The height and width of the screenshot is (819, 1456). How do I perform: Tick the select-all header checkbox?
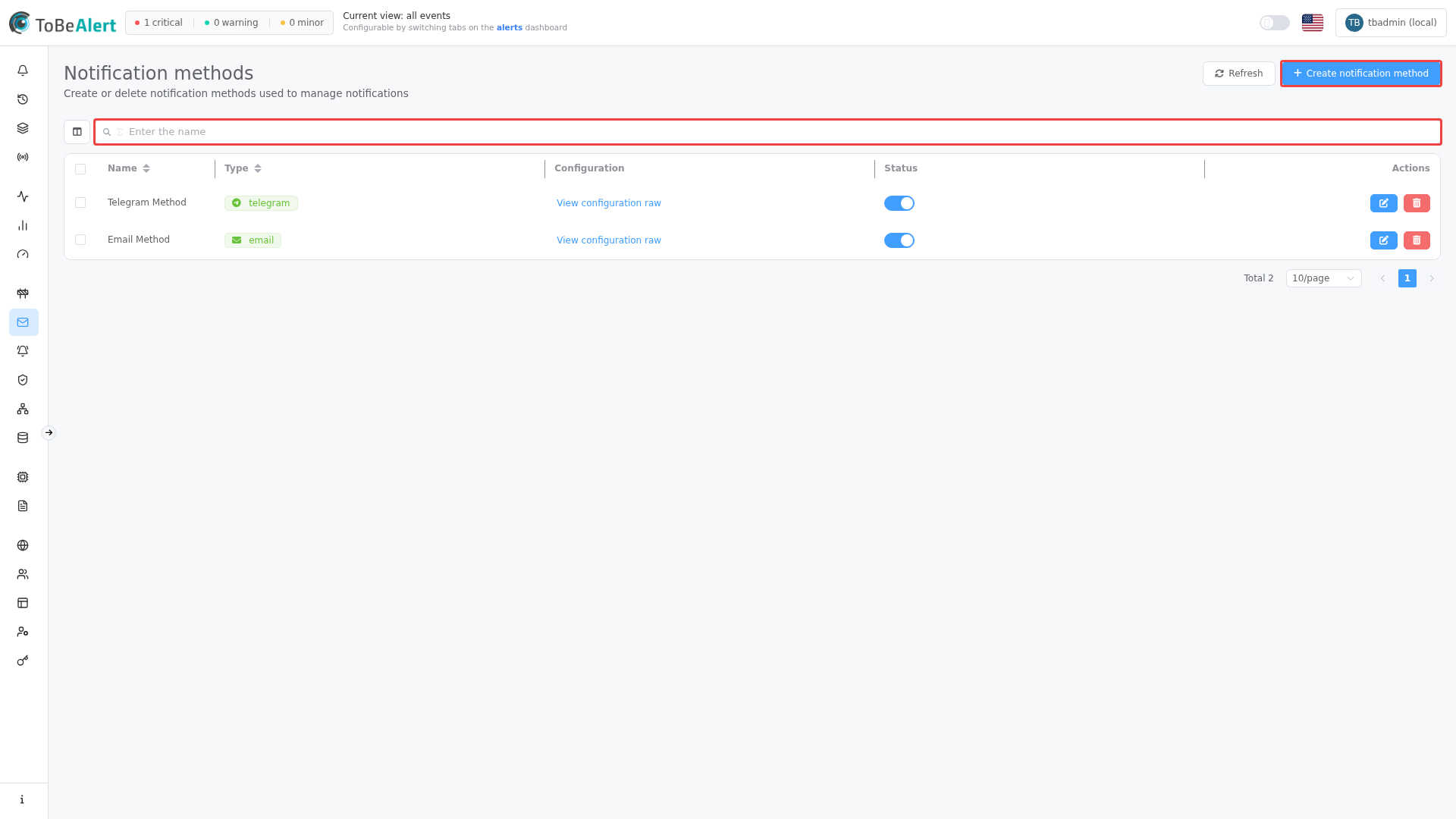coord(80,169)
